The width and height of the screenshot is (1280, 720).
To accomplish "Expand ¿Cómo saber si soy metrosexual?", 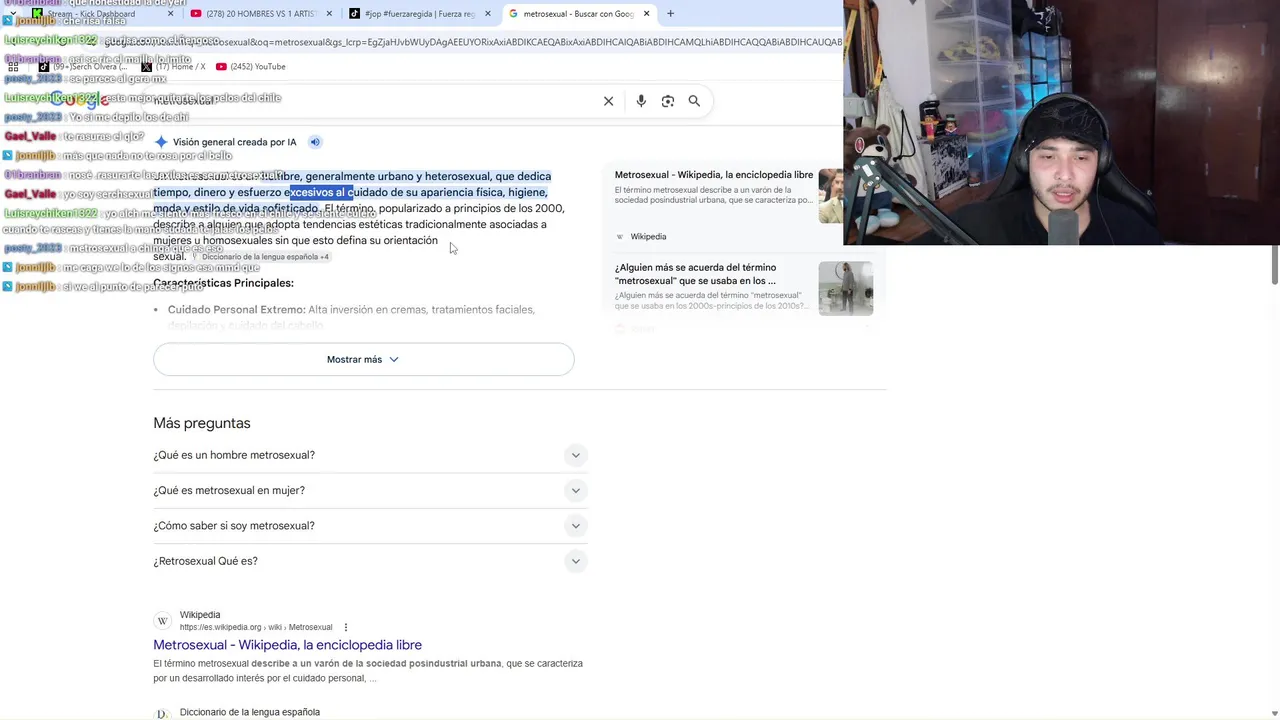I will 370,526.
